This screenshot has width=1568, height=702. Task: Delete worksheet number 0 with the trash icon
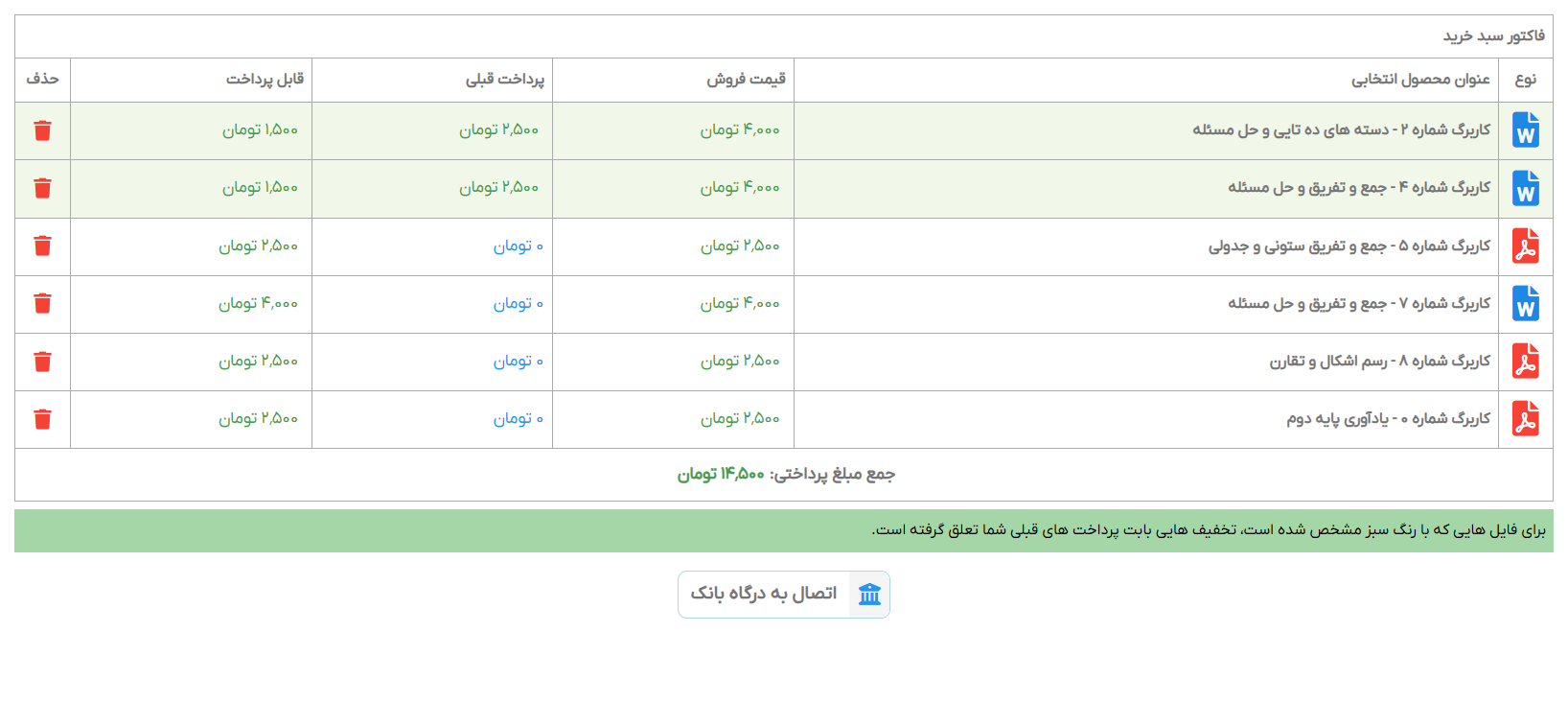pos(42,419)
